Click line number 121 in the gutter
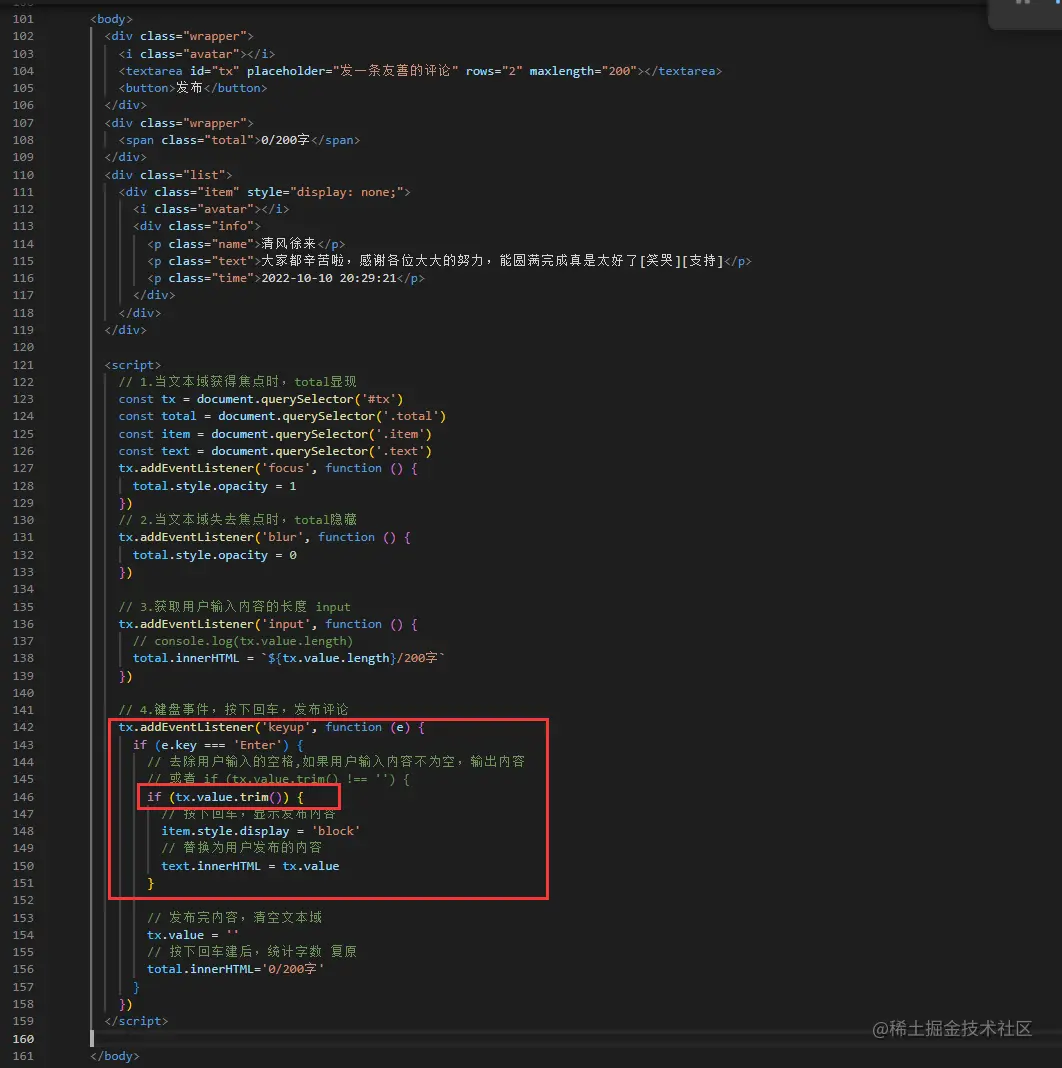This screenshot has width=1062, height=1068. click(22, 364)
